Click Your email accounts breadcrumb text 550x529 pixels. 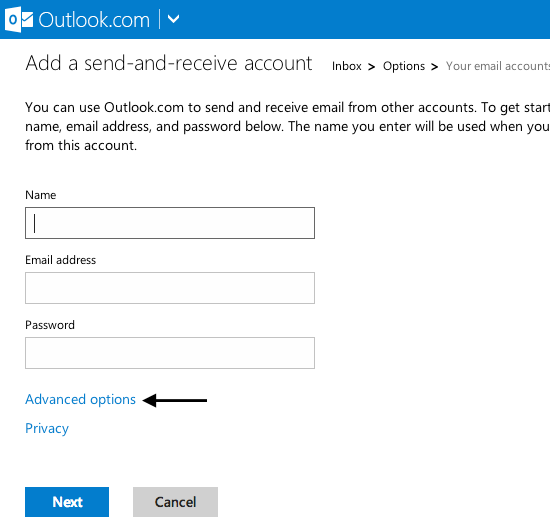(498, 66)
